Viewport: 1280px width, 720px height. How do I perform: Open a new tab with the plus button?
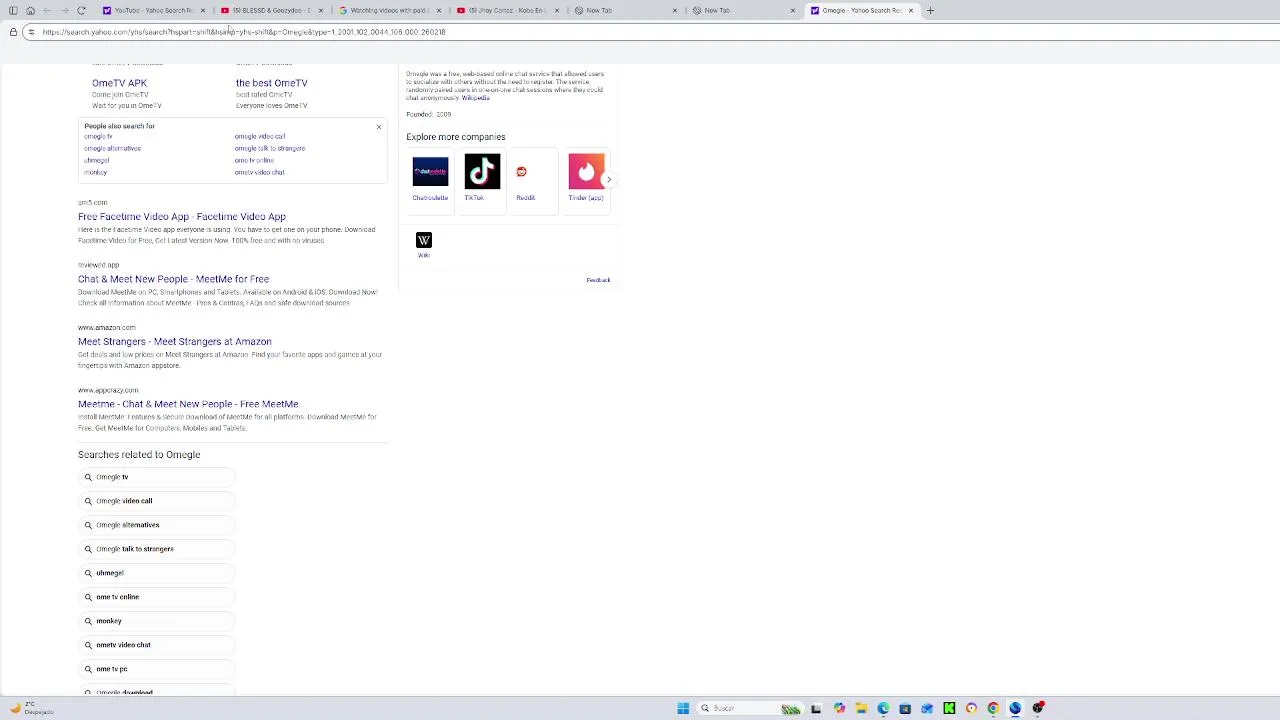point(930,10)
